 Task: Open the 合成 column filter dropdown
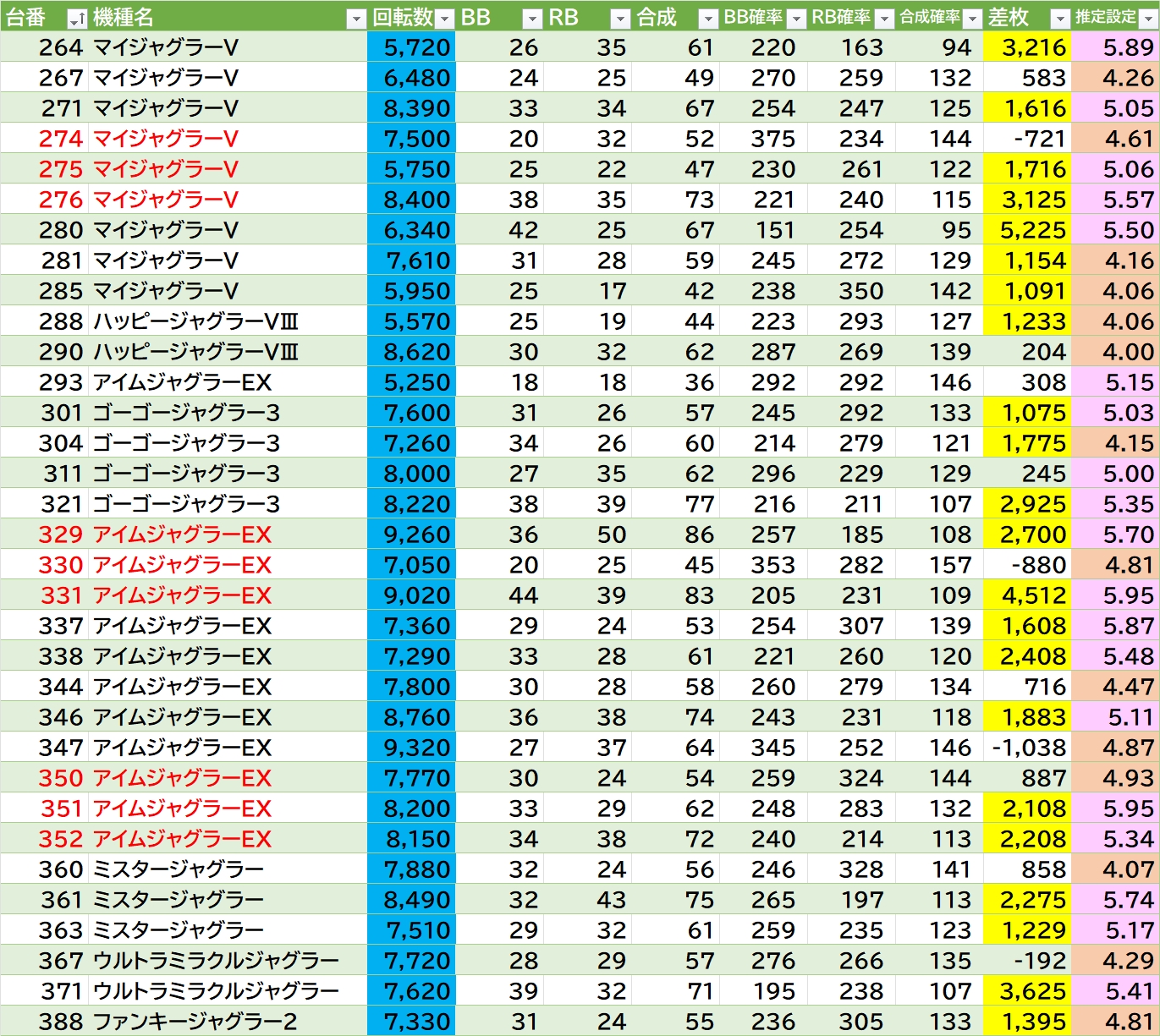(x=708, y=19)
